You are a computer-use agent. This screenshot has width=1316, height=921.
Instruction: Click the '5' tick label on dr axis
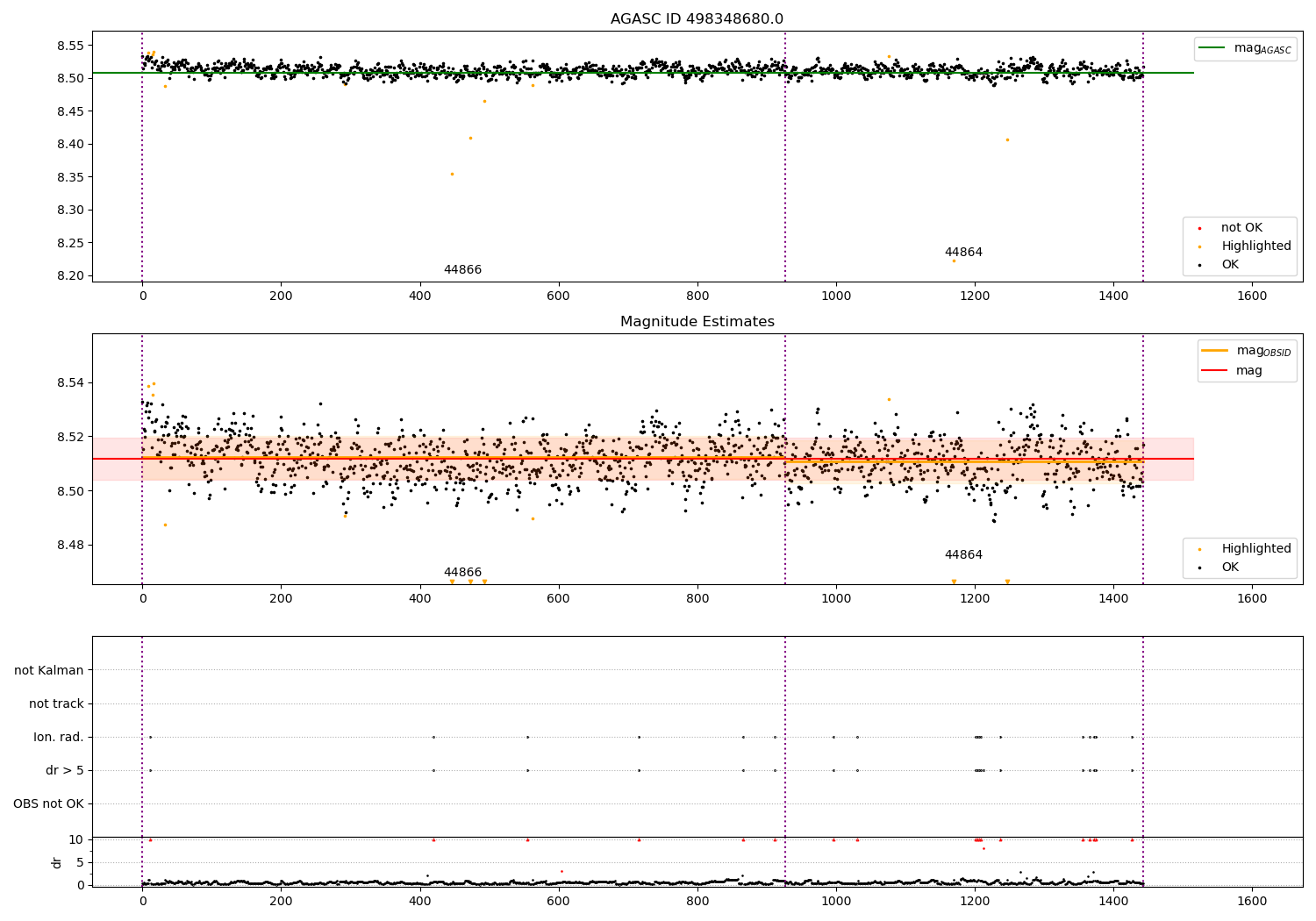(x=81, y=863)
